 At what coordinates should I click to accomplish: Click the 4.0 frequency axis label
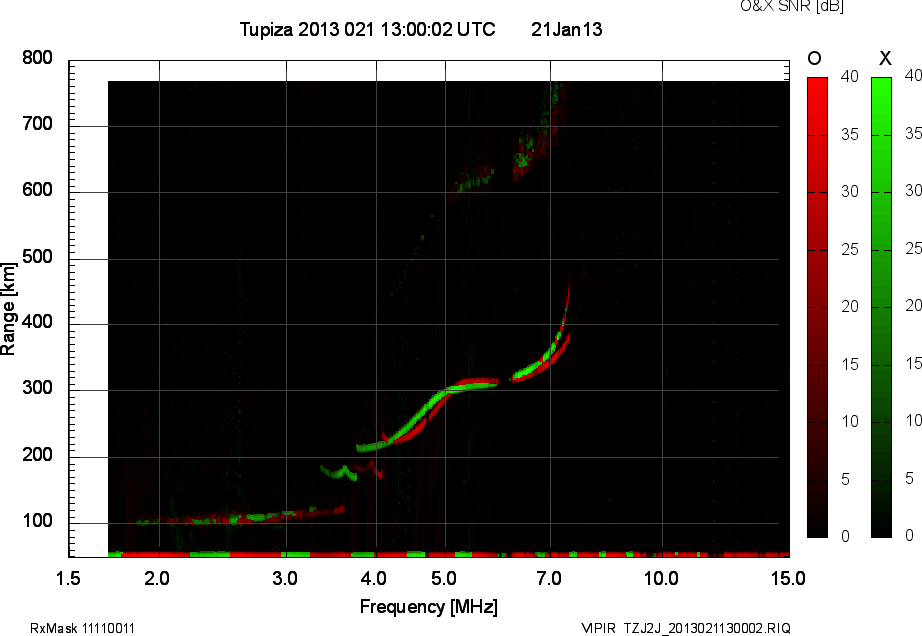[374, 578]
